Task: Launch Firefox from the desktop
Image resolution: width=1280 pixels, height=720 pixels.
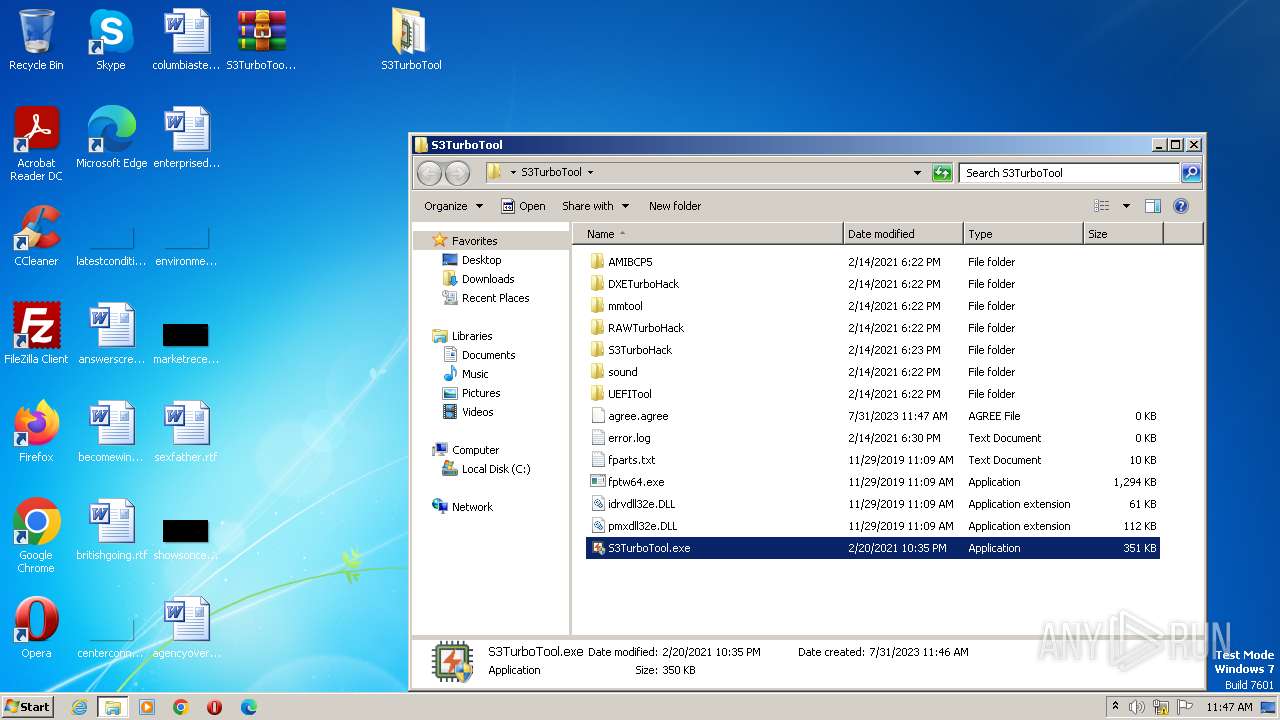Action: [x=36, y=432]
